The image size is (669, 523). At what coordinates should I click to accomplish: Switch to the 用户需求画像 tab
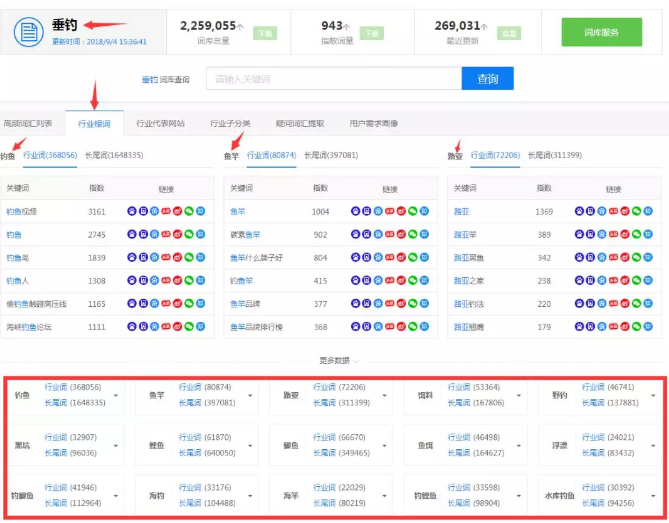pyautogui.click(x=373, y=124)
